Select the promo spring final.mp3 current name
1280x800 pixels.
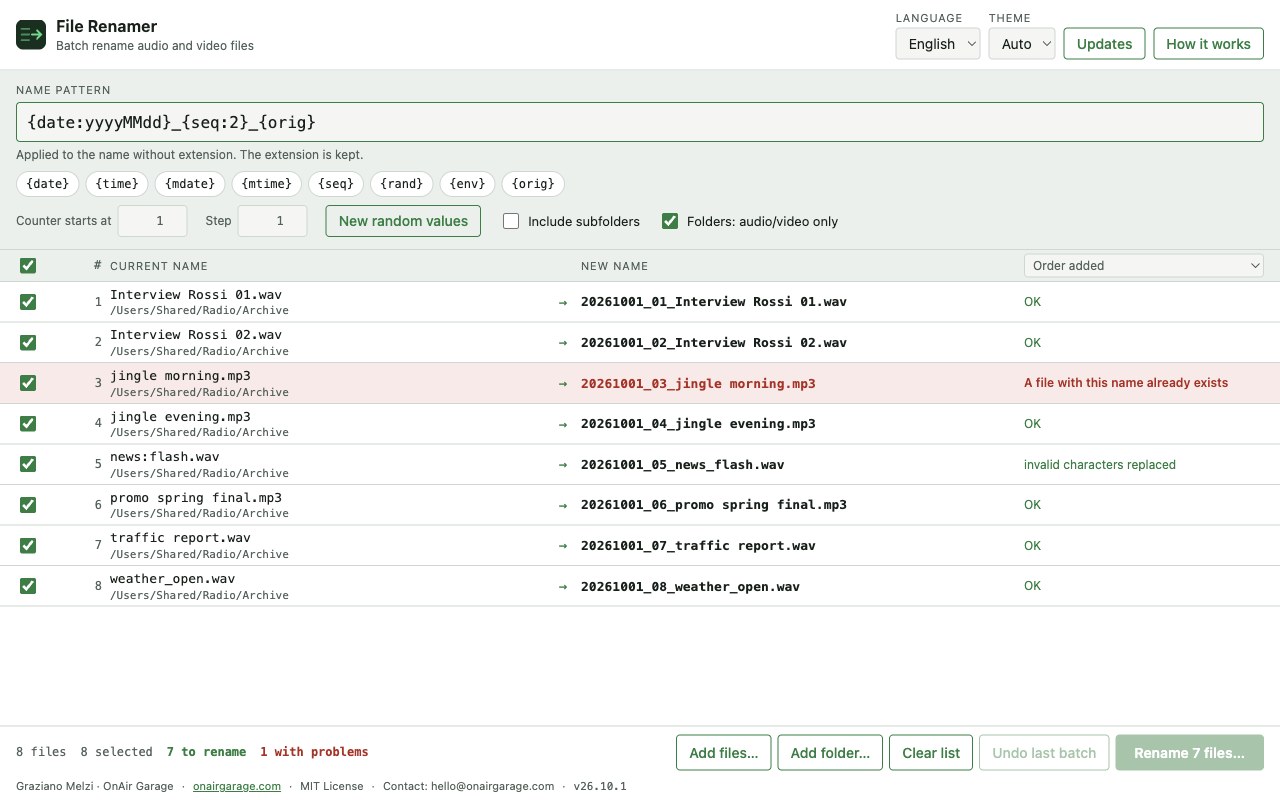(196, 497)
